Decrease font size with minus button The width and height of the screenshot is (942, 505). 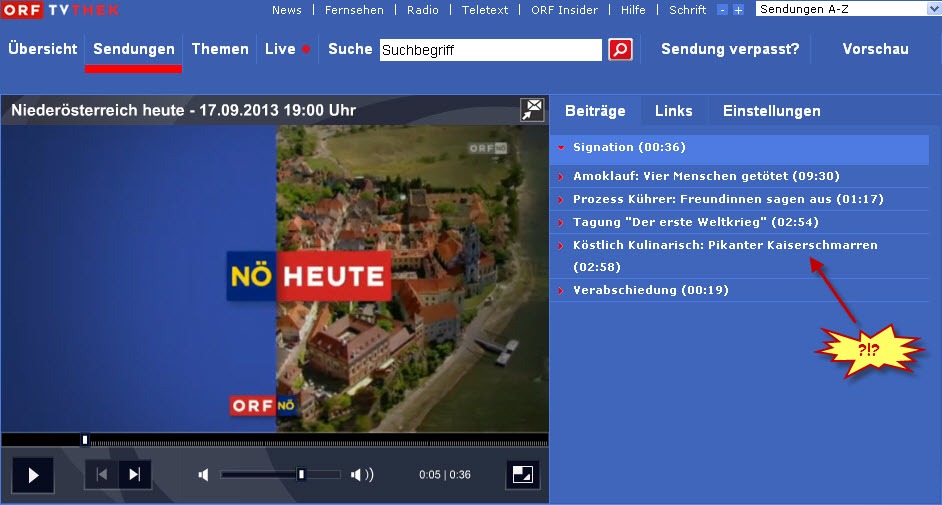[723, 10]
